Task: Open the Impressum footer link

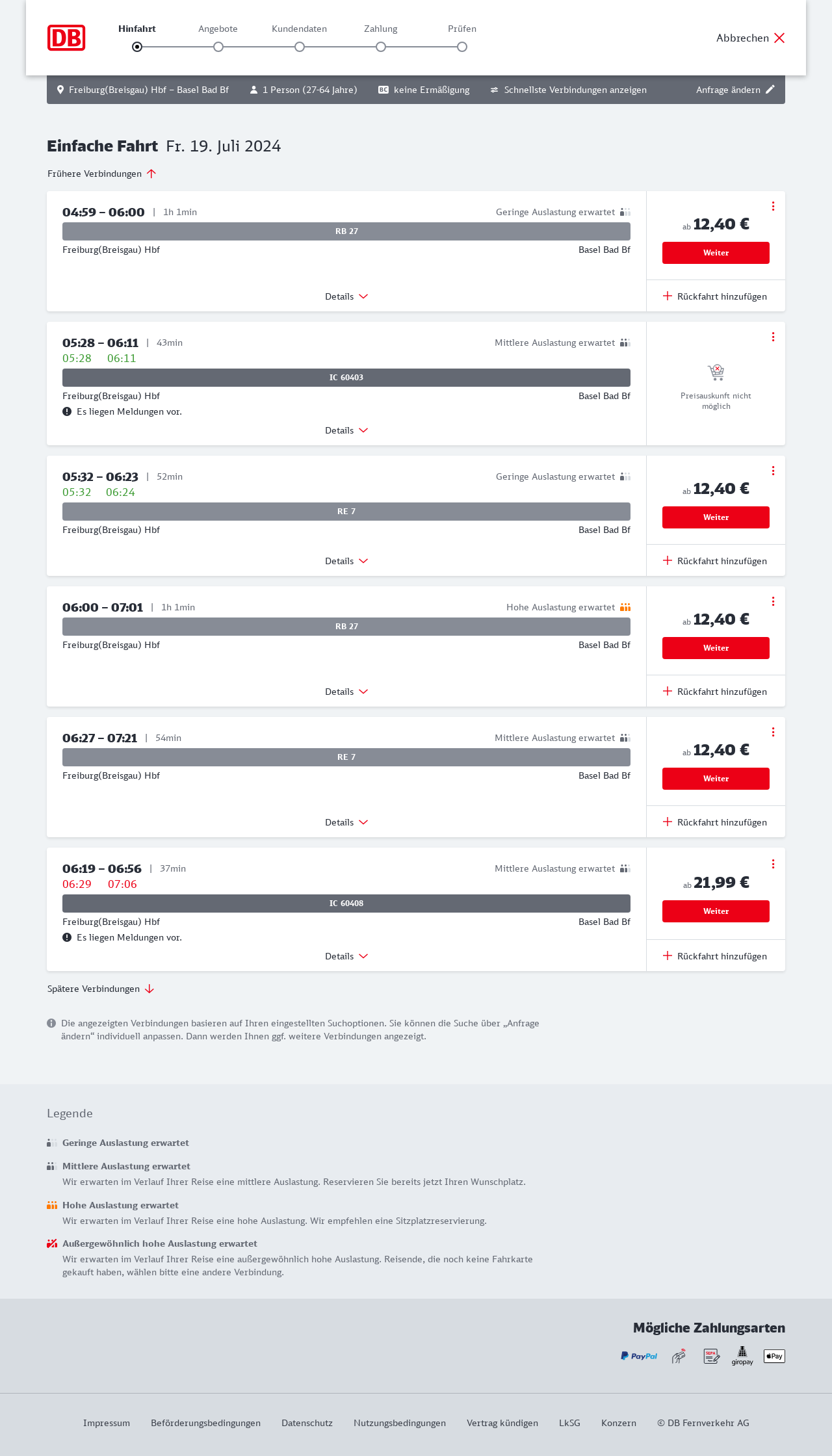Action: (x=107, y=1423)
